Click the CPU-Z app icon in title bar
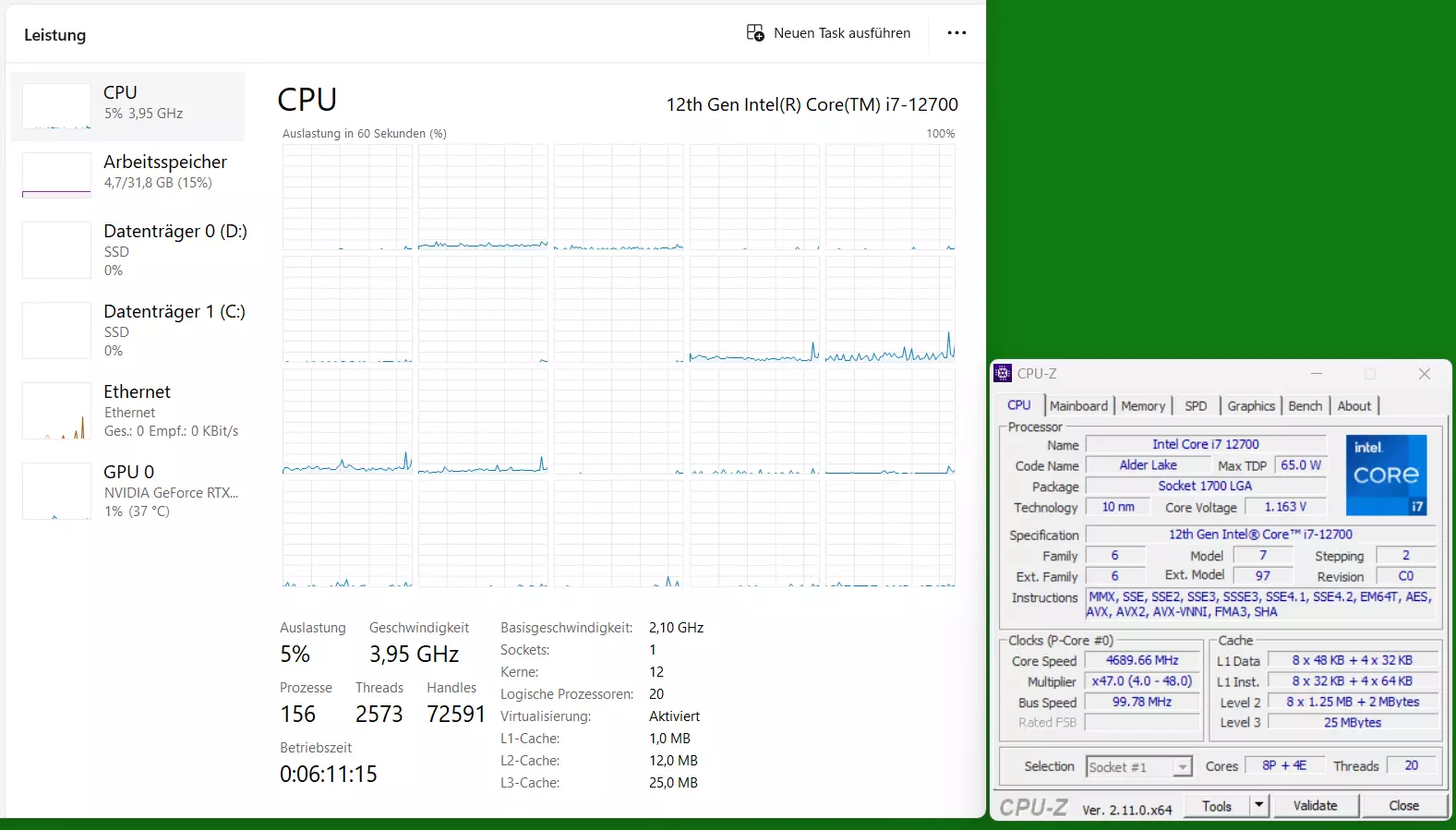This screenshot has height=830, width=1456. pos(1003,373)
